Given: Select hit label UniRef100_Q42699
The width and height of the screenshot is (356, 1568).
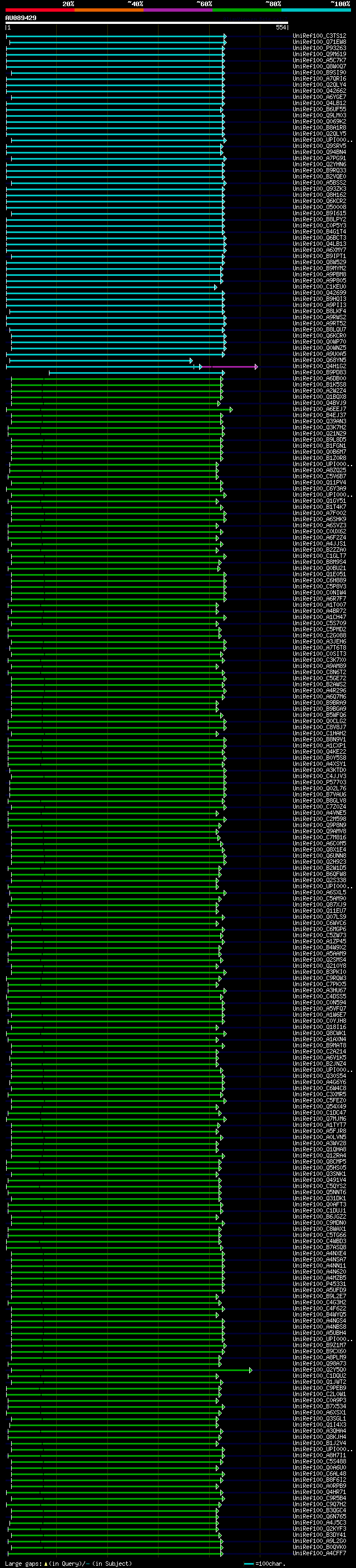Looking at the screenshot, I should click(319, 293).
